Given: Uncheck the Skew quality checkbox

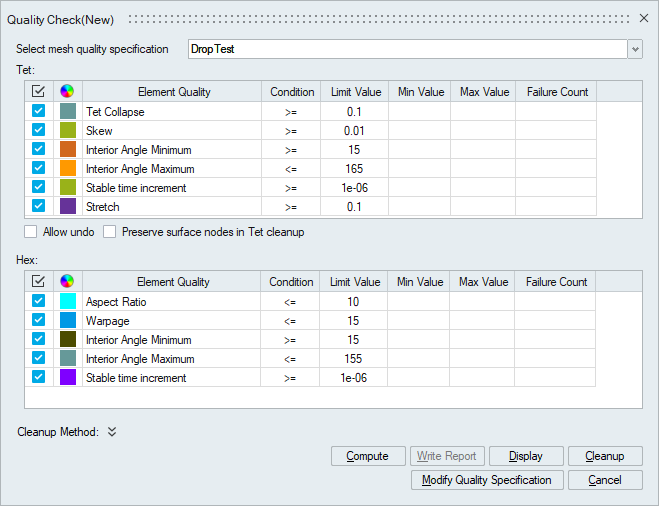Looking at the screenshot, I should [x=39, y=131].
